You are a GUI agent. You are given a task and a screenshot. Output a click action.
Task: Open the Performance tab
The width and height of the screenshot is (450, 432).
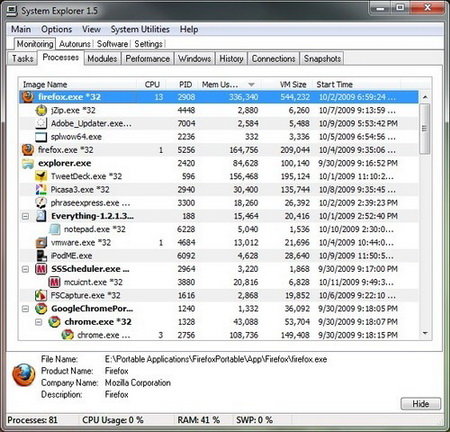click(x=147, y=59)
